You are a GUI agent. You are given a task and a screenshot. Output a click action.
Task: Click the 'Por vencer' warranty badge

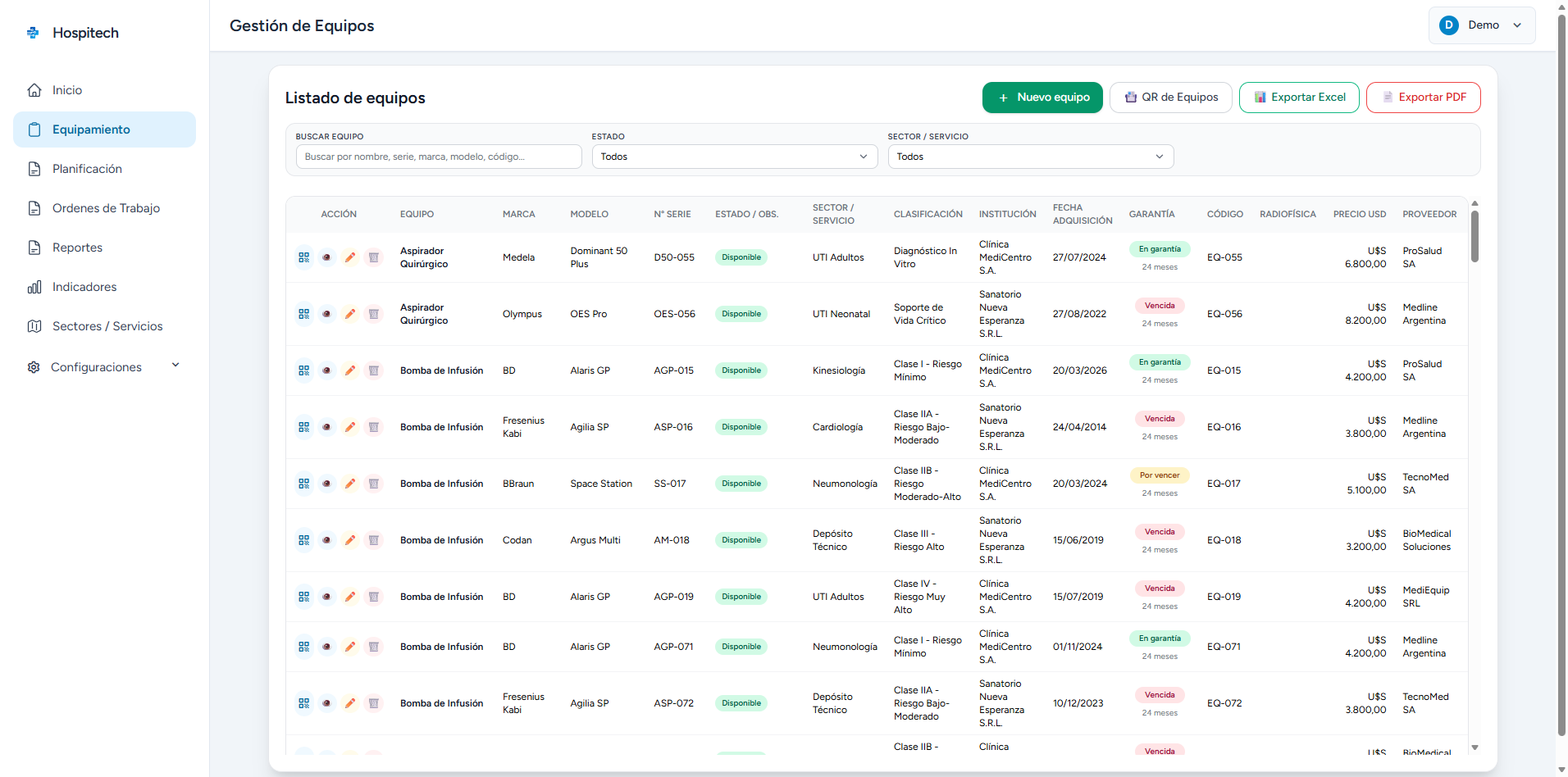coord(1160,475)
